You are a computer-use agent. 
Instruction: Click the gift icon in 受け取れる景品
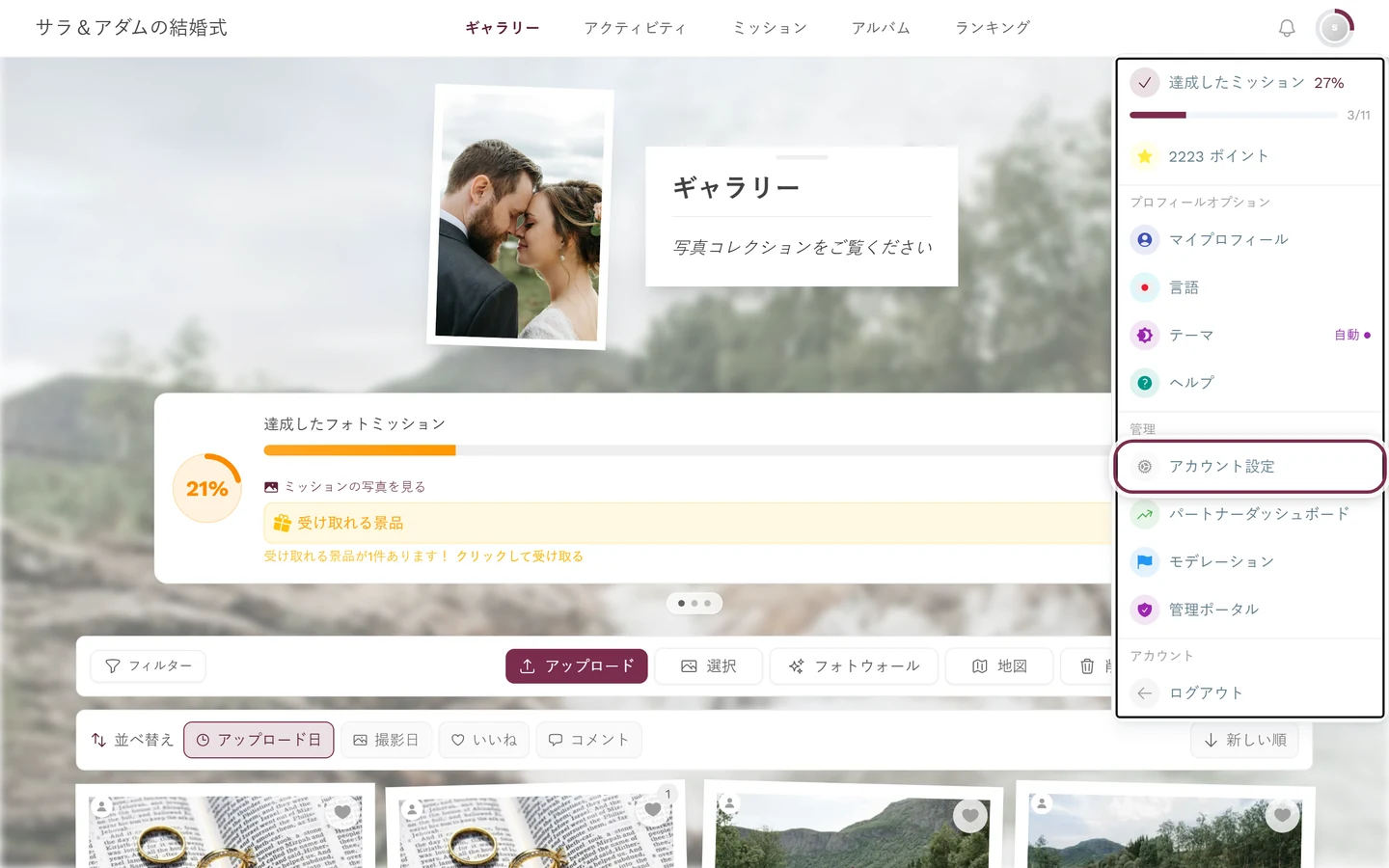point(282,523)
